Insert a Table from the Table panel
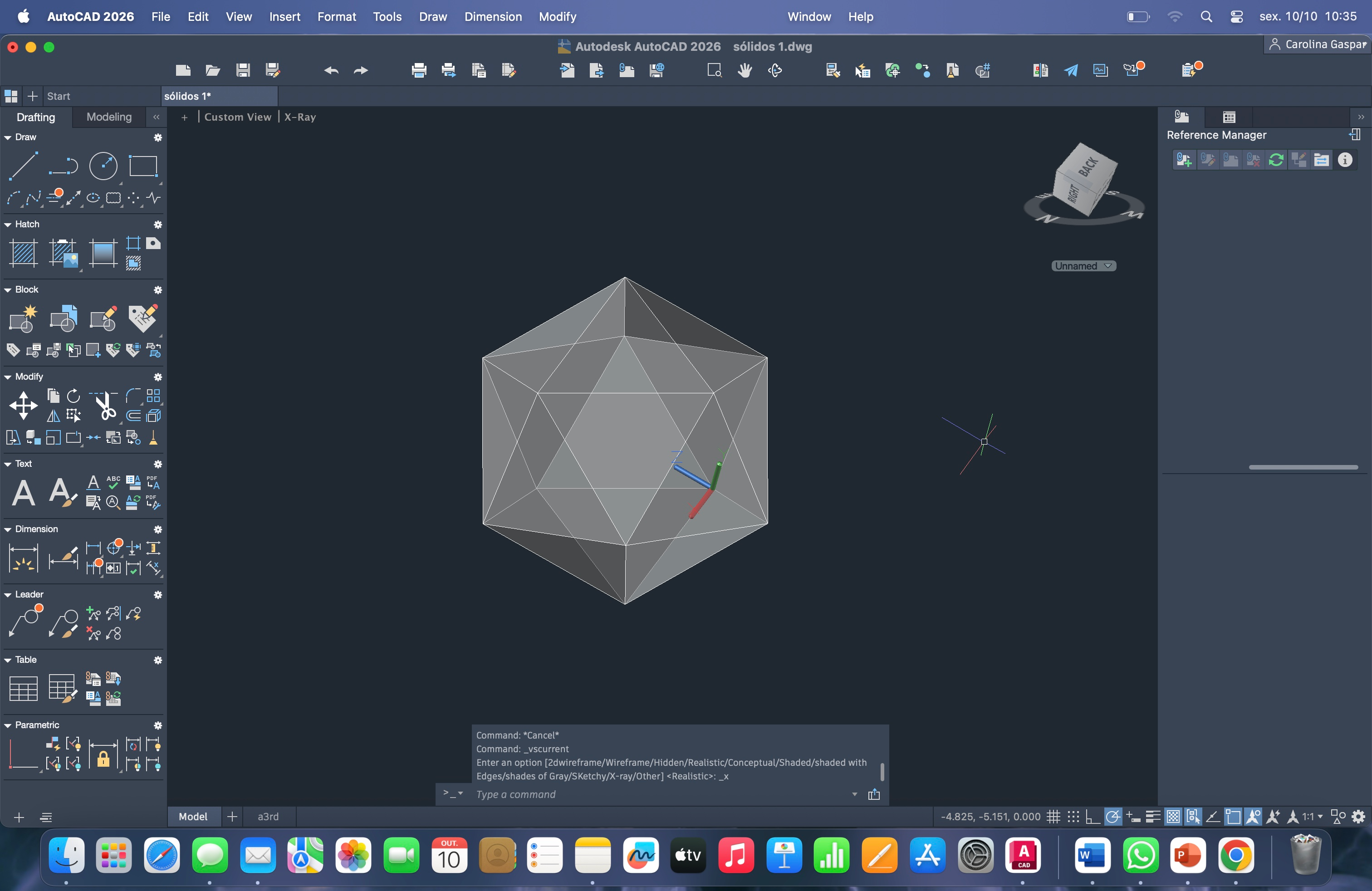1372x891 pixels. 23,688
